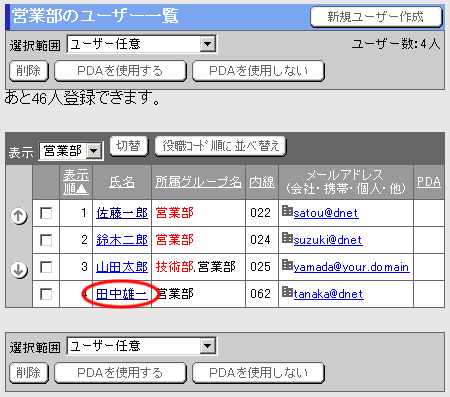Open user 佐藤一郎
The image size is (450, 397).
click(122, 213)
